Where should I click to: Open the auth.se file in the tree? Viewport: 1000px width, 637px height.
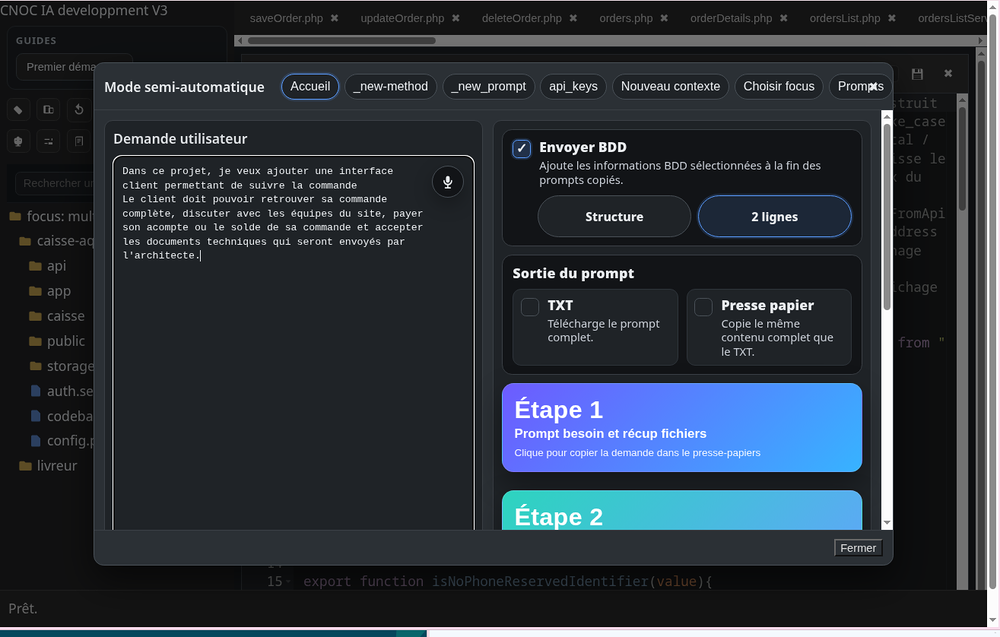[x=62, y=391]
